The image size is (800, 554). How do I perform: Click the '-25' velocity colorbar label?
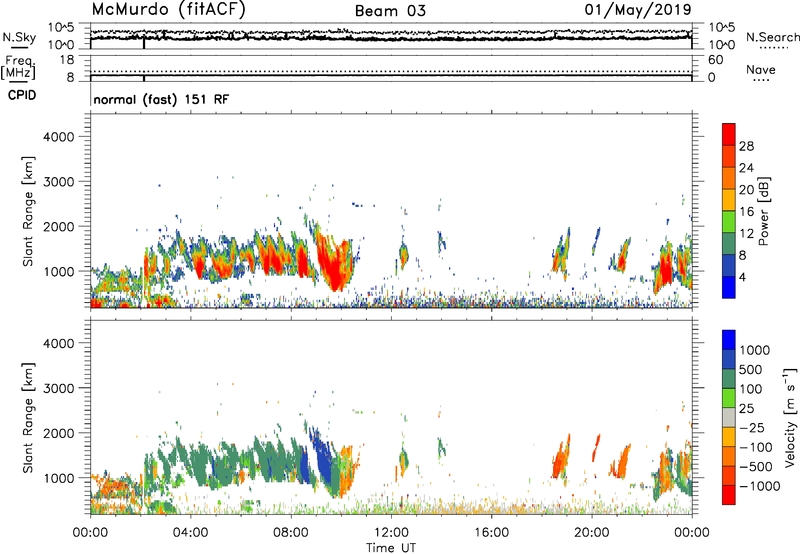click(752, 428)
